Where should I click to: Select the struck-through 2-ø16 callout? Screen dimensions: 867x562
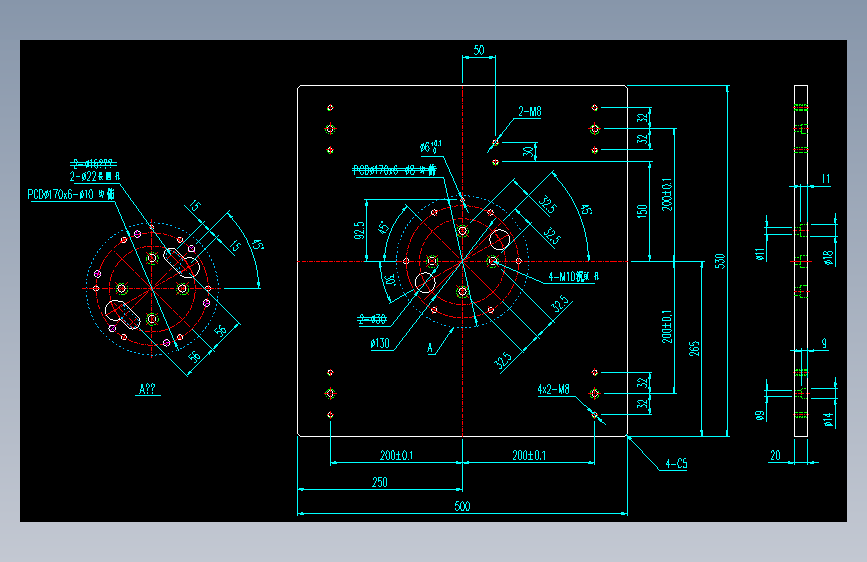tap(93, 163)
